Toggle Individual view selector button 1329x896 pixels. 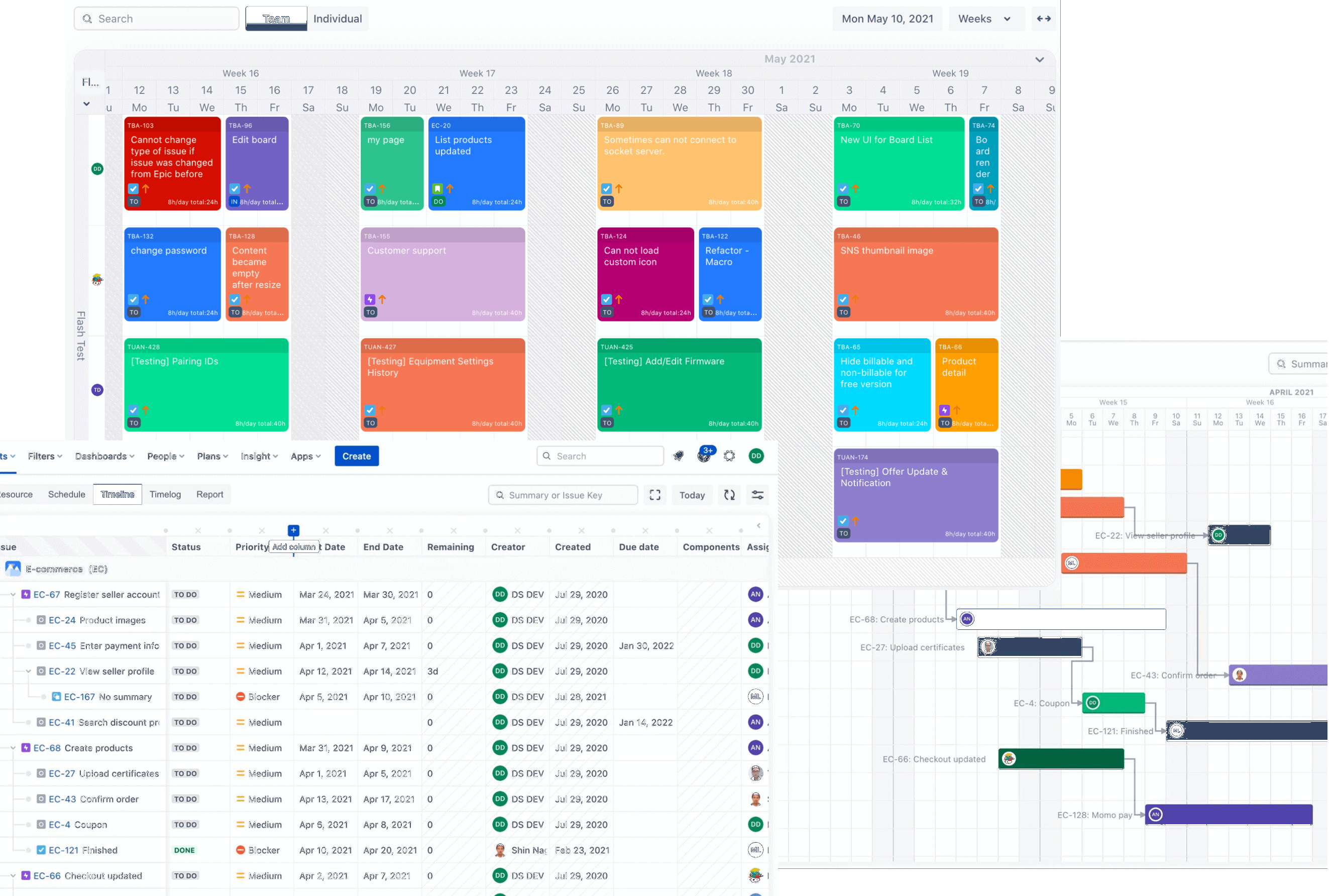pyautogui.click(x=336, y=18)
